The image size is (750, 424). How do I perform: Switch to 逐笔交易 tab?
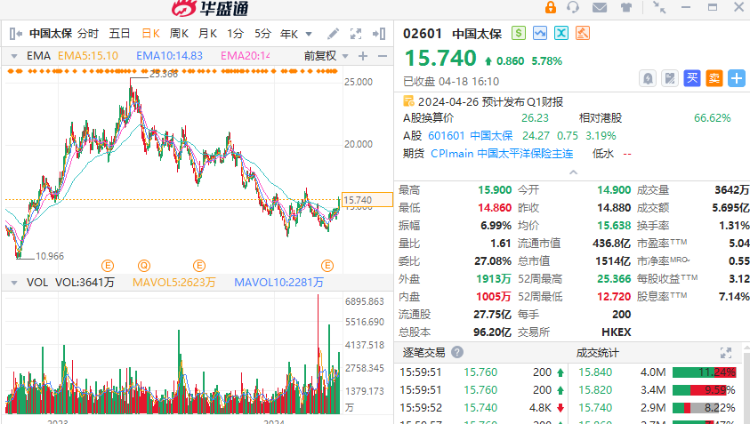coord(424,353)
